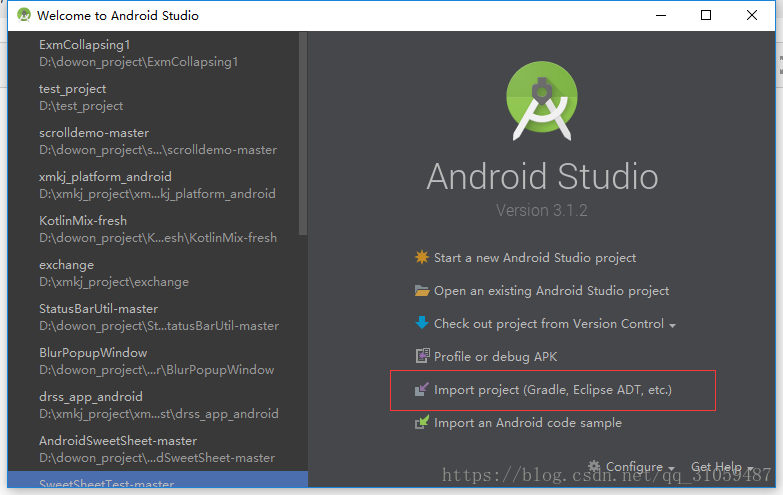
Task: Click the Import project arrow icon
Action: click(x=422, y=389)
